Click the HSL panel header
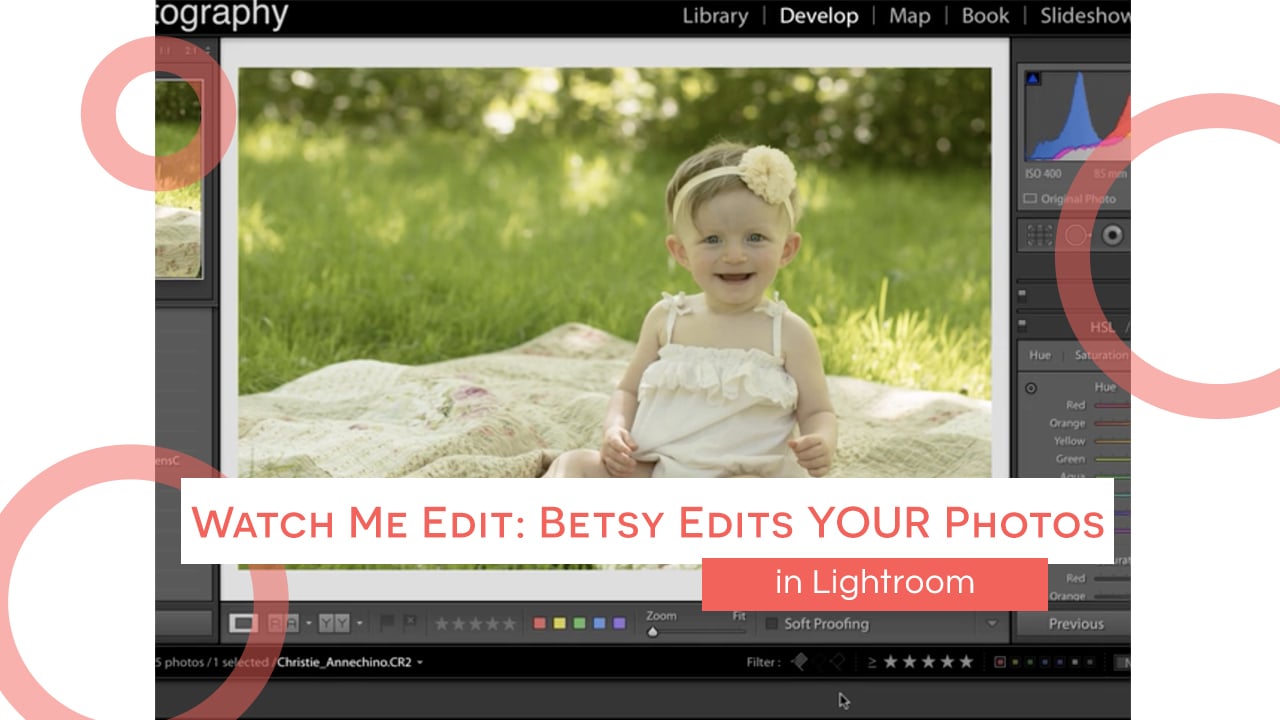The image size is (1280, 720). 1072,326
